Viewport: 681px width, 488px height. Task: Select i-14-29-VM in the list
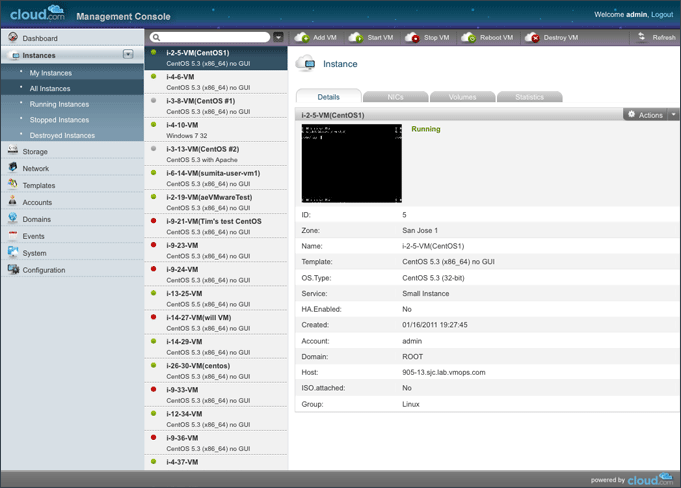pos(216,346)
